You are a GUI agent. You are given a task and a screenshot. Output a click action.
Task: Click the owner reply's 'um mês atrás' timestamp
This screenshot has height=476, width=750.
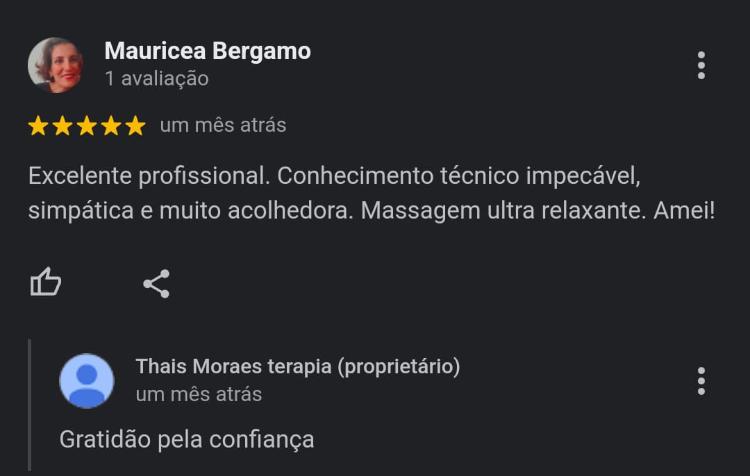point(199,395)
